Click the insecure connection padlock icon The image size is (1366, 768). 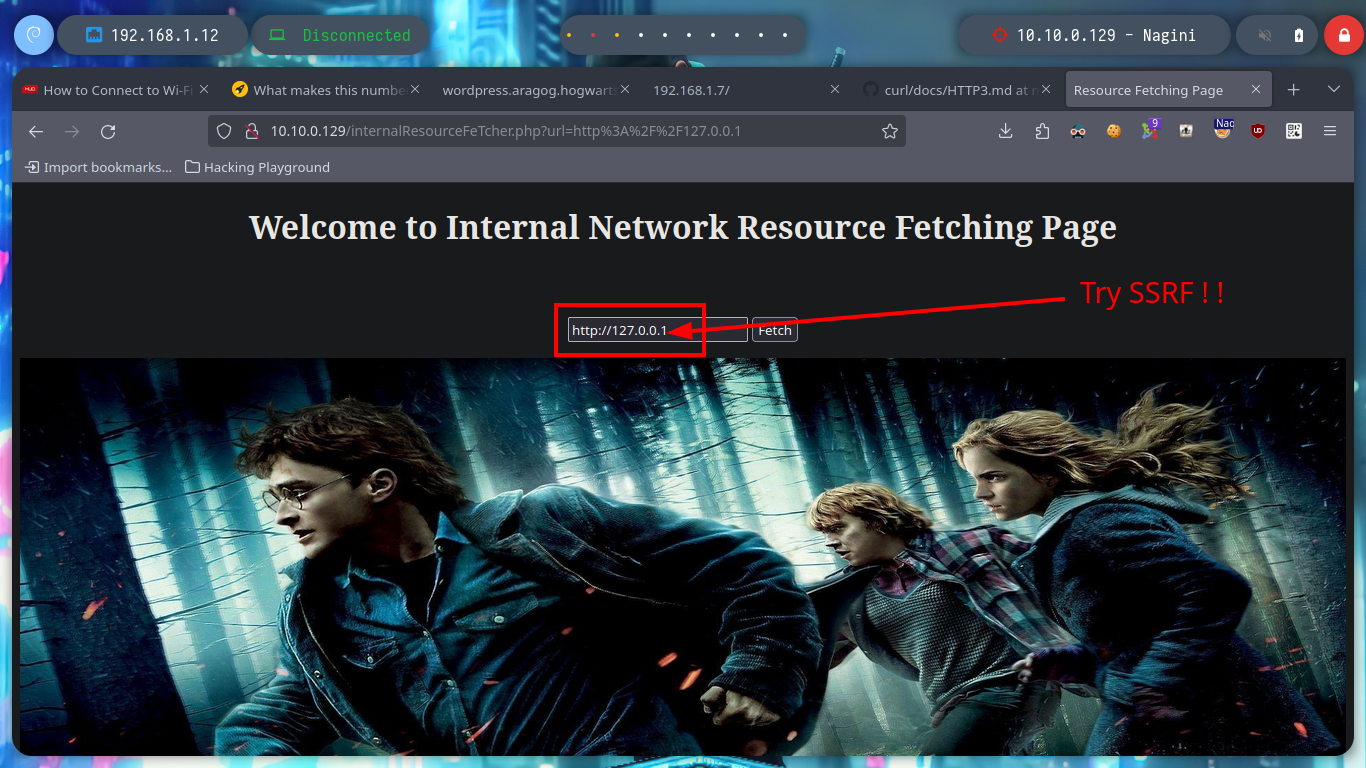252,131
